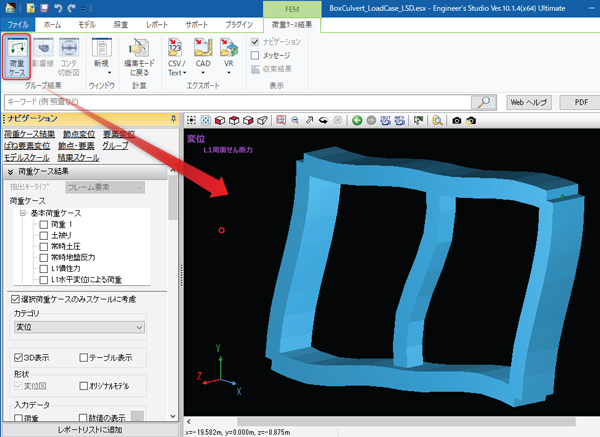
Task: Click the magnifier search result icon
Action: (437, 121)
